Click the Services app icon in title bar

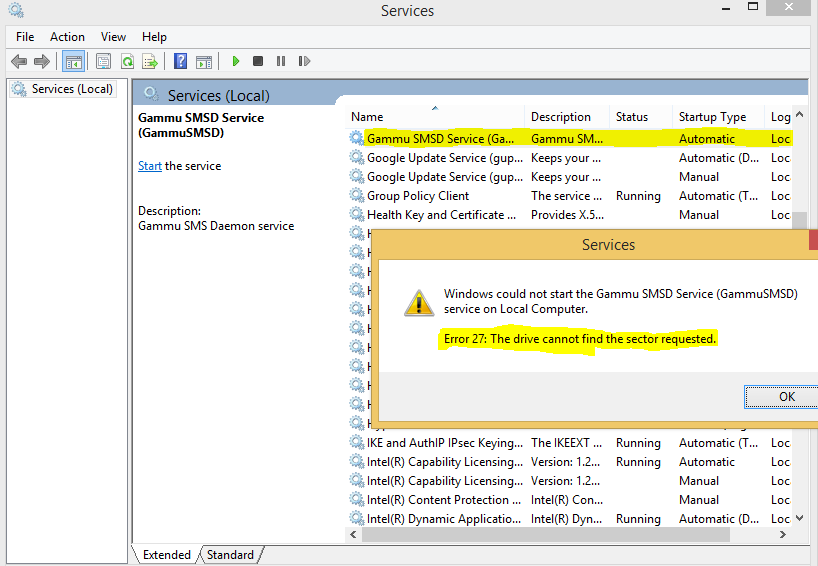pyautogui.click(x=16, y=10)
